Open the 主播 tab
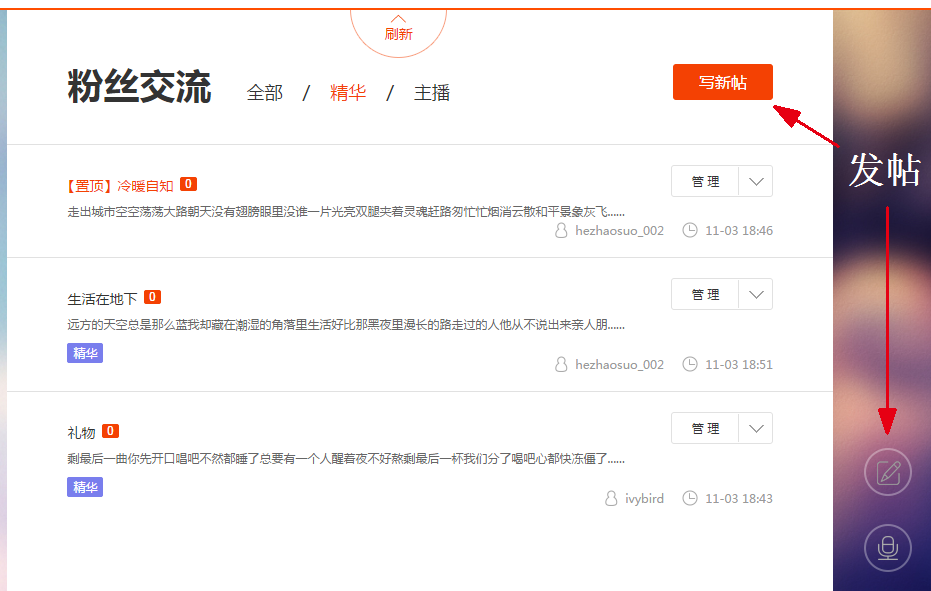 pos(432,93)
